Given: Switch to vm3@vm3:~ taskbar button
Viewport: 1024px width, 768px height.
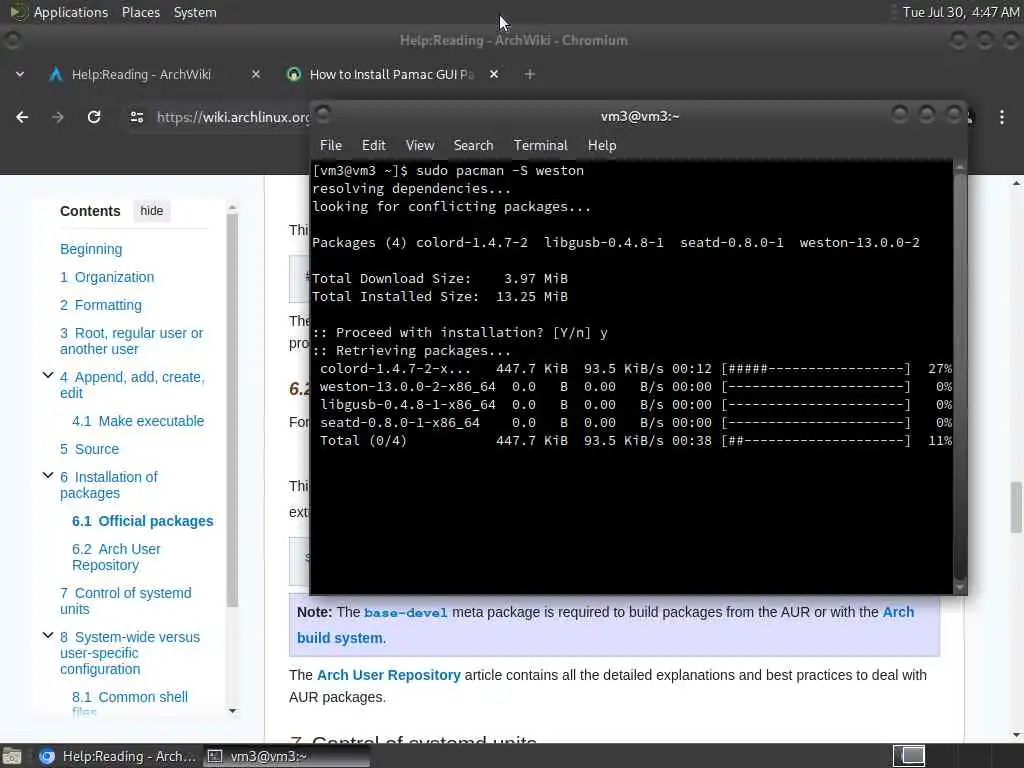Looking at the screenshot, I should [287, 756].
